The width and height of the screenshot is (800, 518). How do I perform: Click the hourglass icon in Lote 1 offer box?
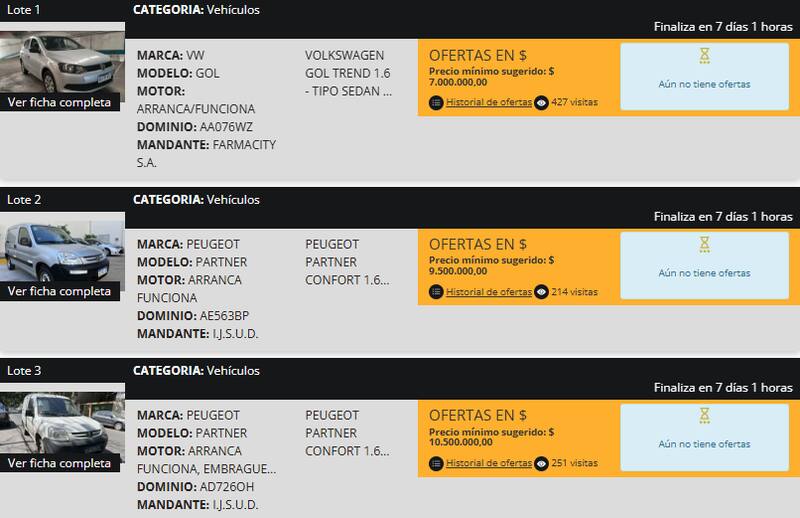pos(704,56)
